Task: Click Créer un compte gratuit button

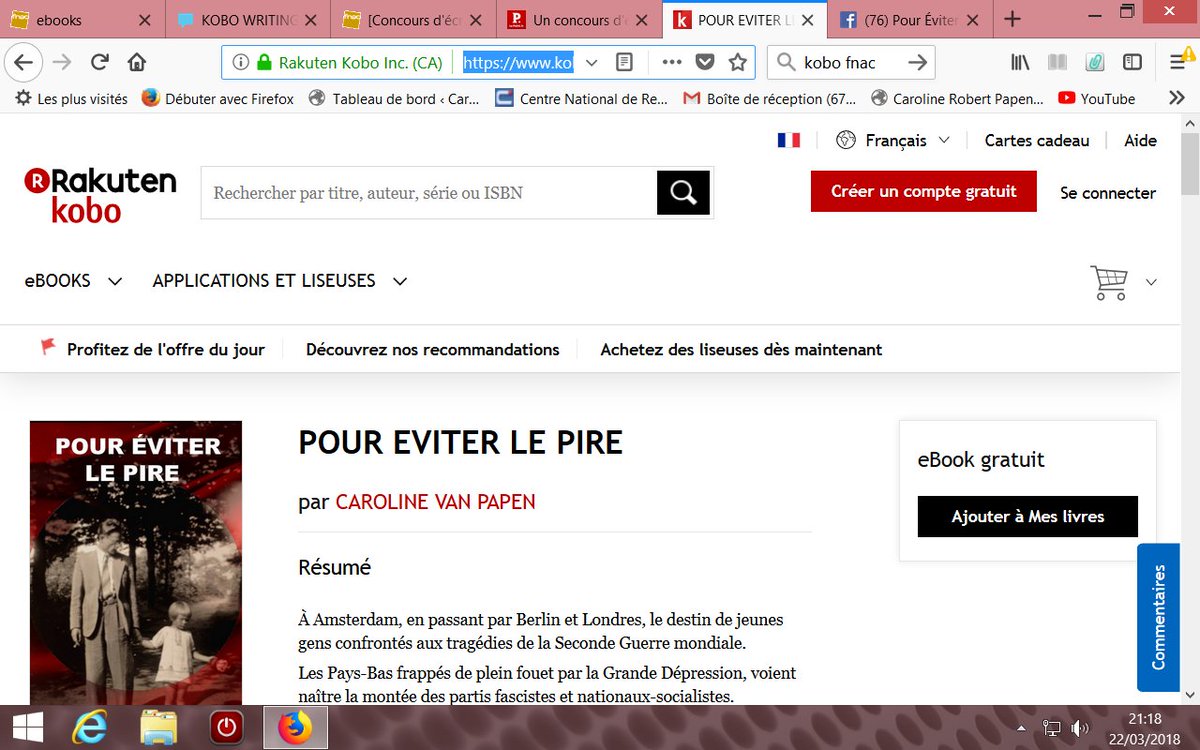Action: coord(923,191)
